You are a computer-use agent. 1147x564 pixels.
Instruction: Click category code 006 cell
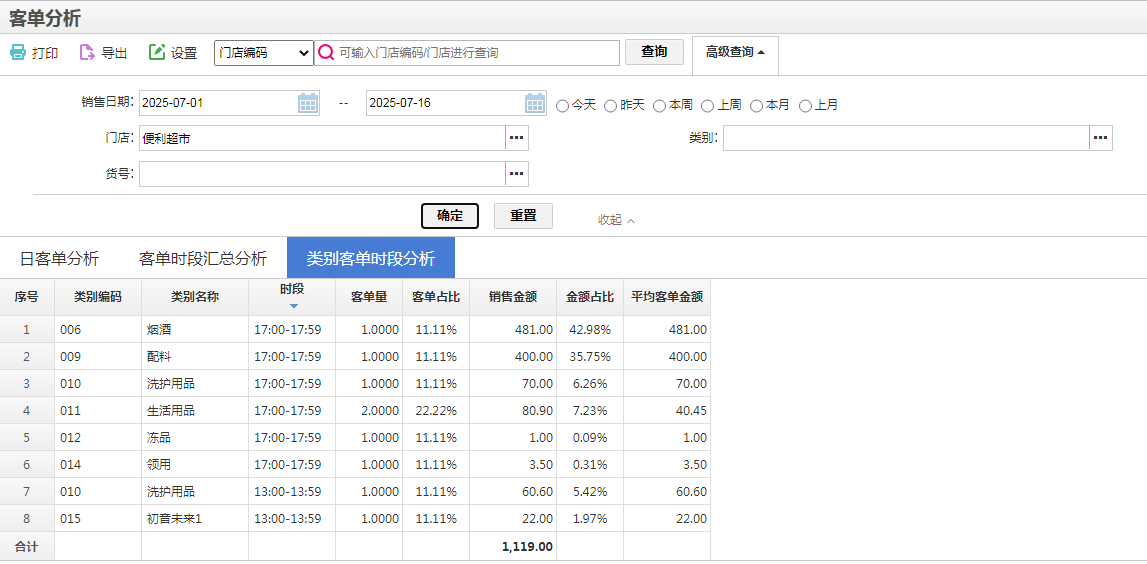(x=98, y=330)
